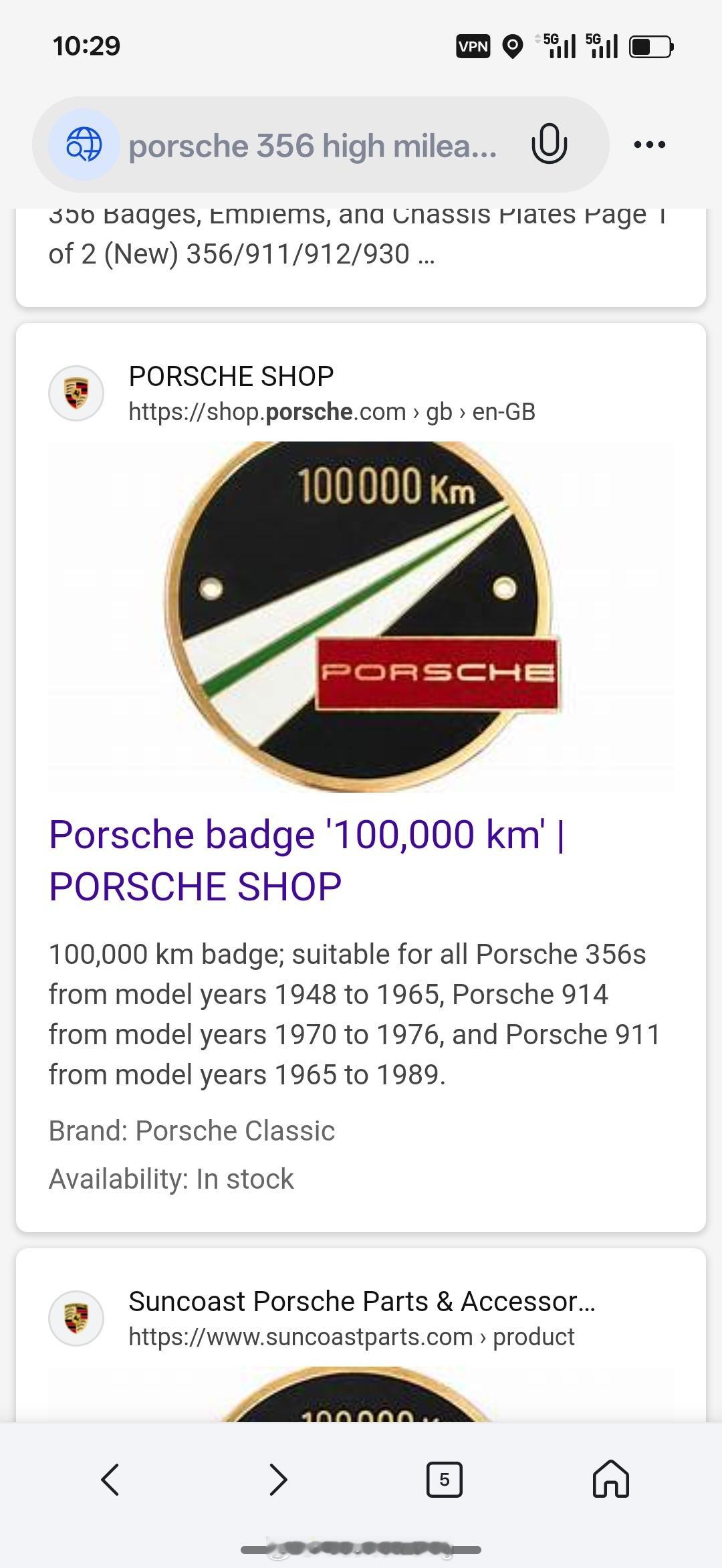Tap the location pin status icon
Image resolution: width=722 pixels, height=1568 pixels.
[513, 47]
